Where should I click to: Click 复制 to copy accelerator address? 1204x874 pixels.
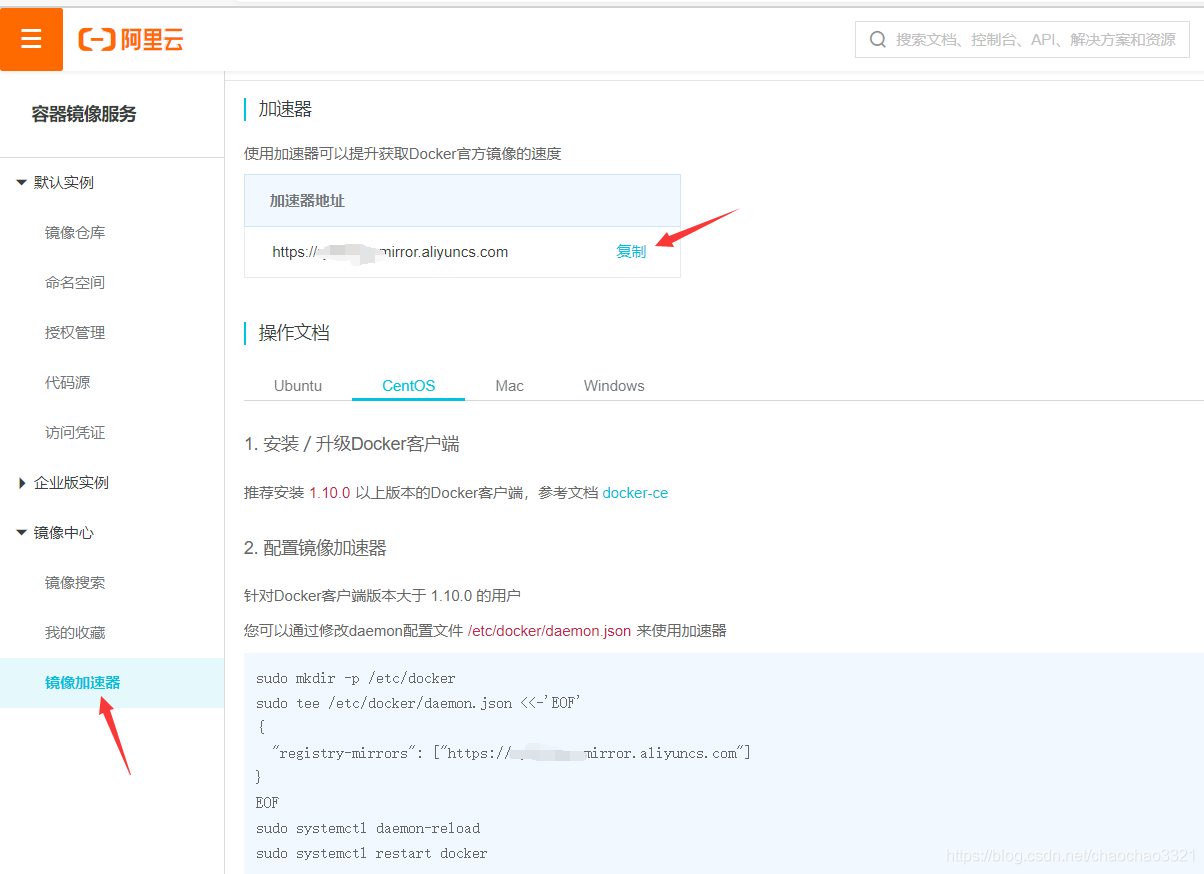pos(631,252)
